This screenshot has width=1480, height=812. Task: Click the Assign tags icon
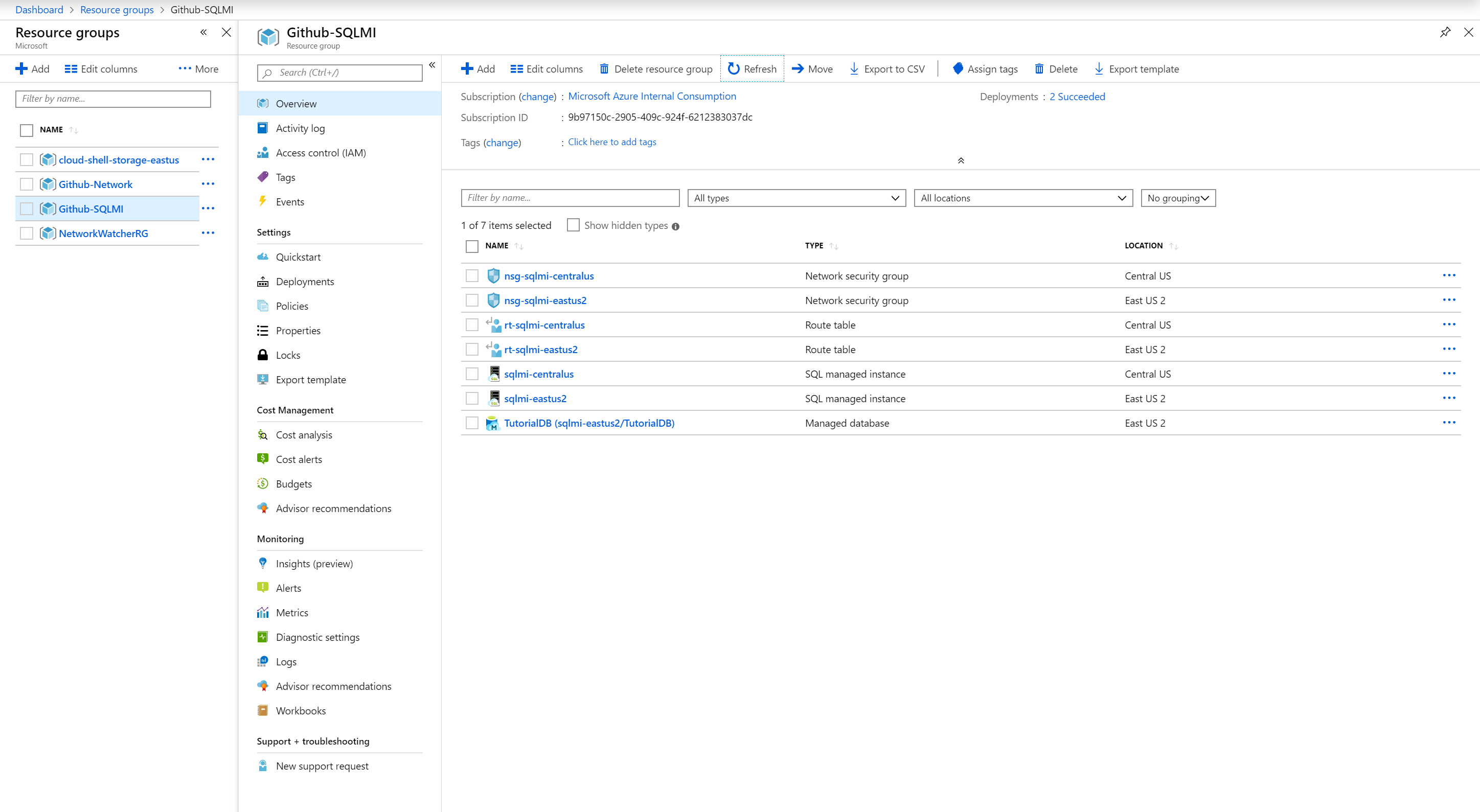957,69
